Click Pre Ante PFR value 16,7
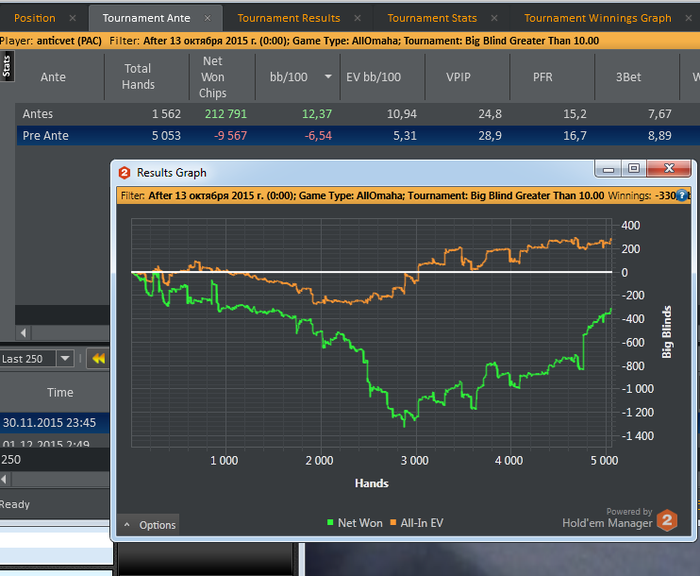This screenshot has width=700, height=576. (x=575, y=136)
